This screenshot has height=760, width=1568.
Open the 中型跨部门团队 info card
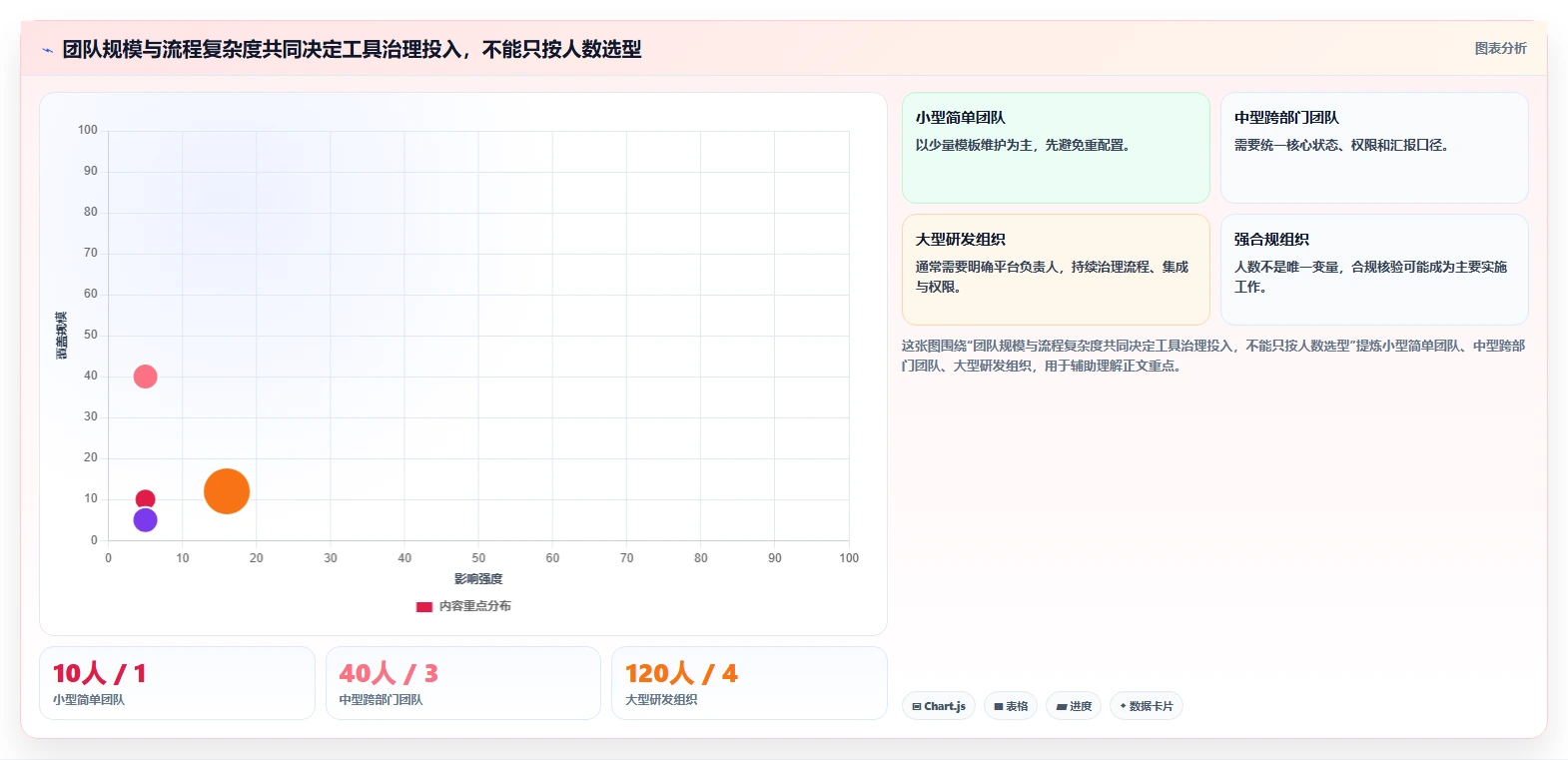pos(1374,148)
